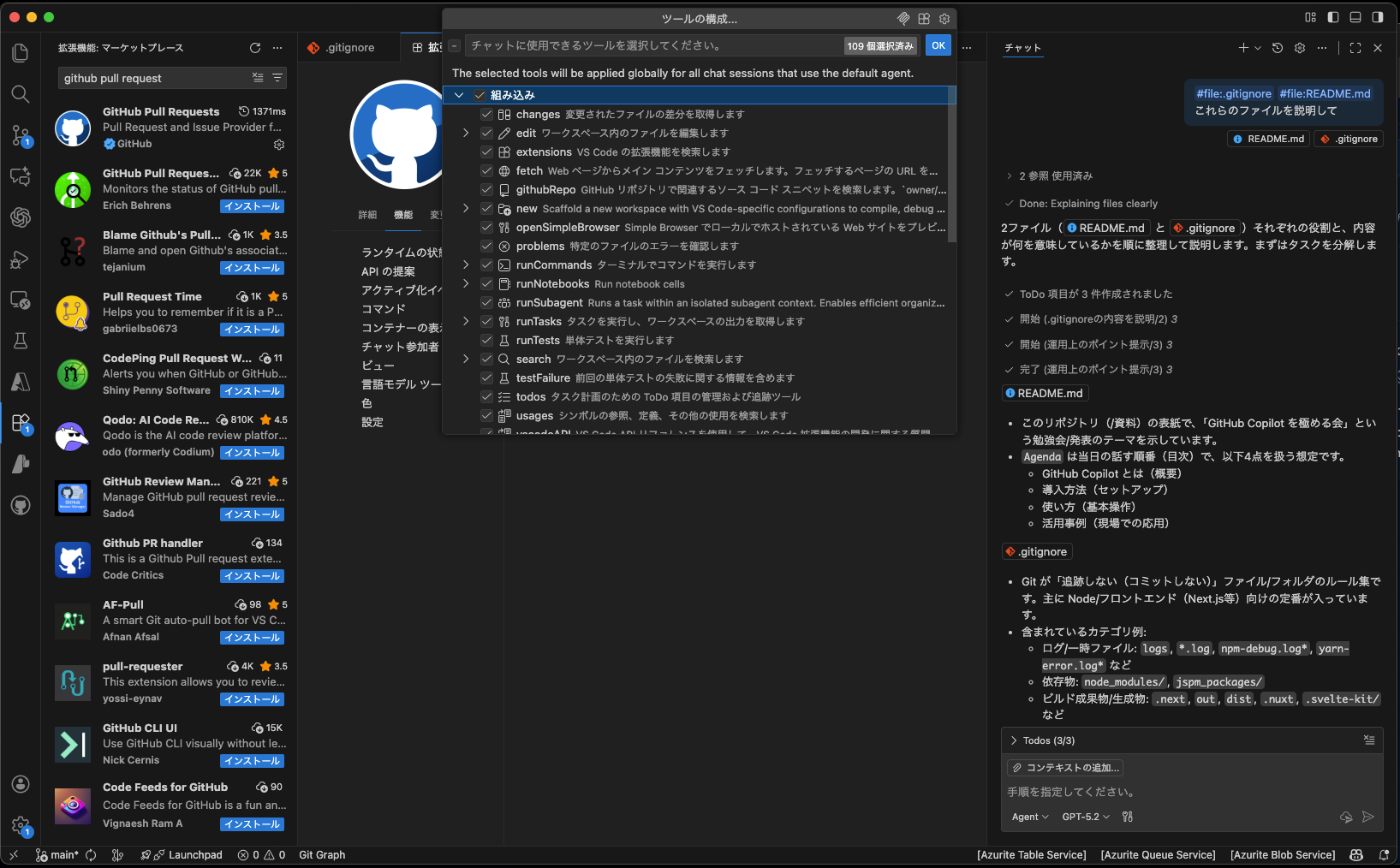1400x868 pixels.
Task: Toggle the bottom panel layout icon
Action: (x=1356, y=17)
